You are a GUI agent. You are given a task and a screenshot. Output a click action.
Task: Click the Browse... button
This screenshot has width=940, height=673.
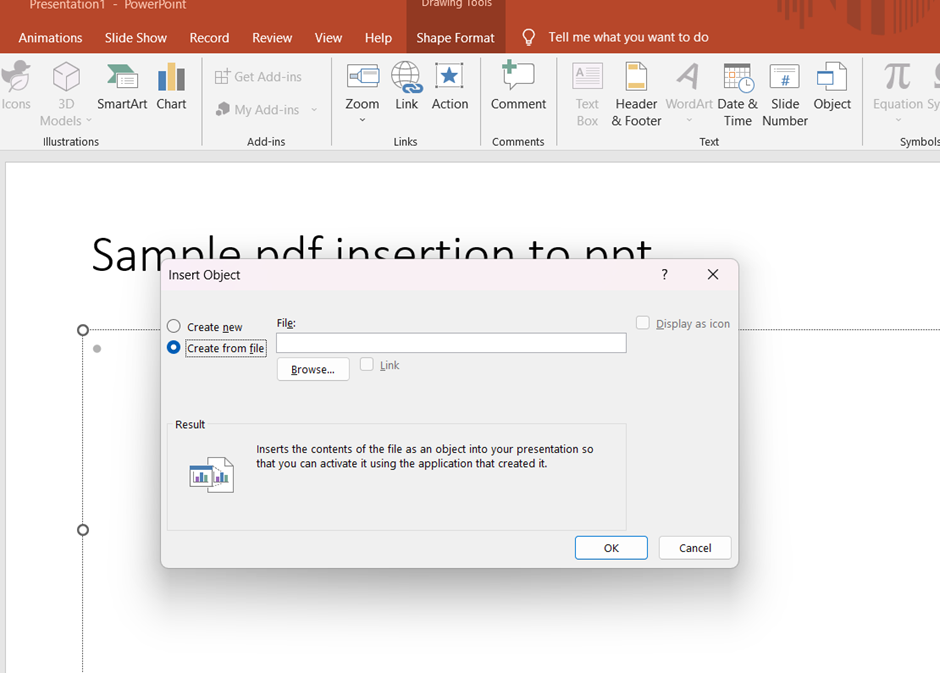click(313, 369)
